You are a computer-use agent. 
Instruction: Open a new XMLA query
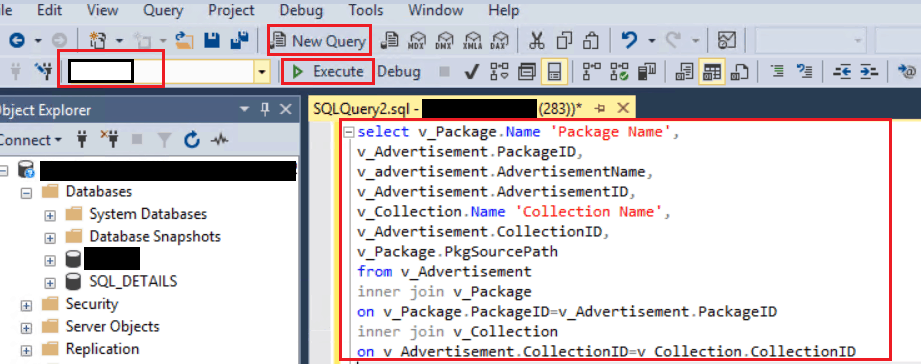click(x=472, y=41)
